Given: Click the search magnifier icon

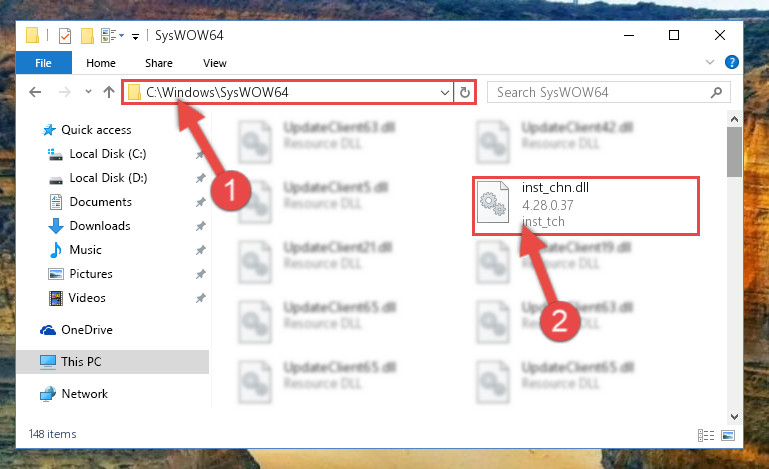Looking at the screenshot, I should point(716,92).
